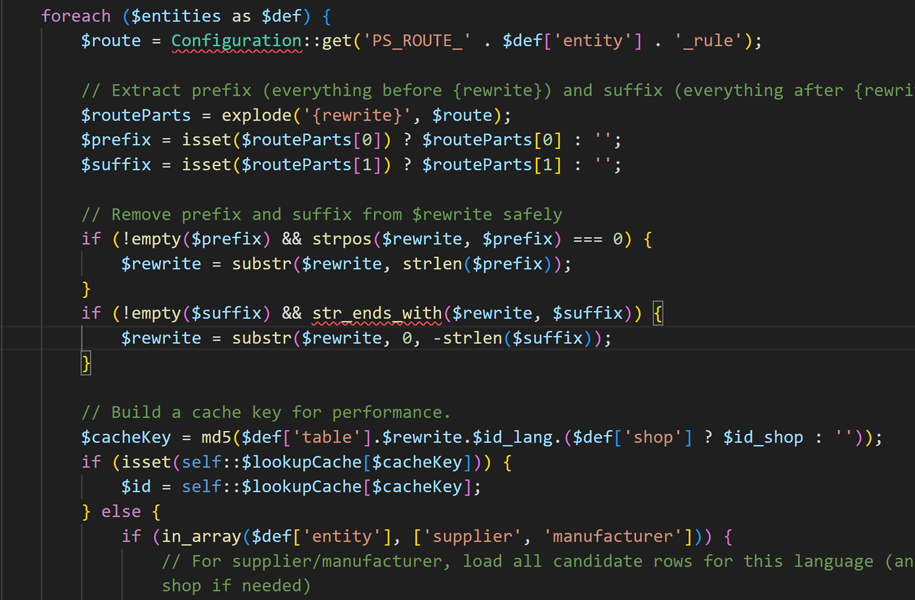Place cursor on the foreach keyword
Image resolution: width=915 pixels, height=600 pixels.
tap(76, 16)
